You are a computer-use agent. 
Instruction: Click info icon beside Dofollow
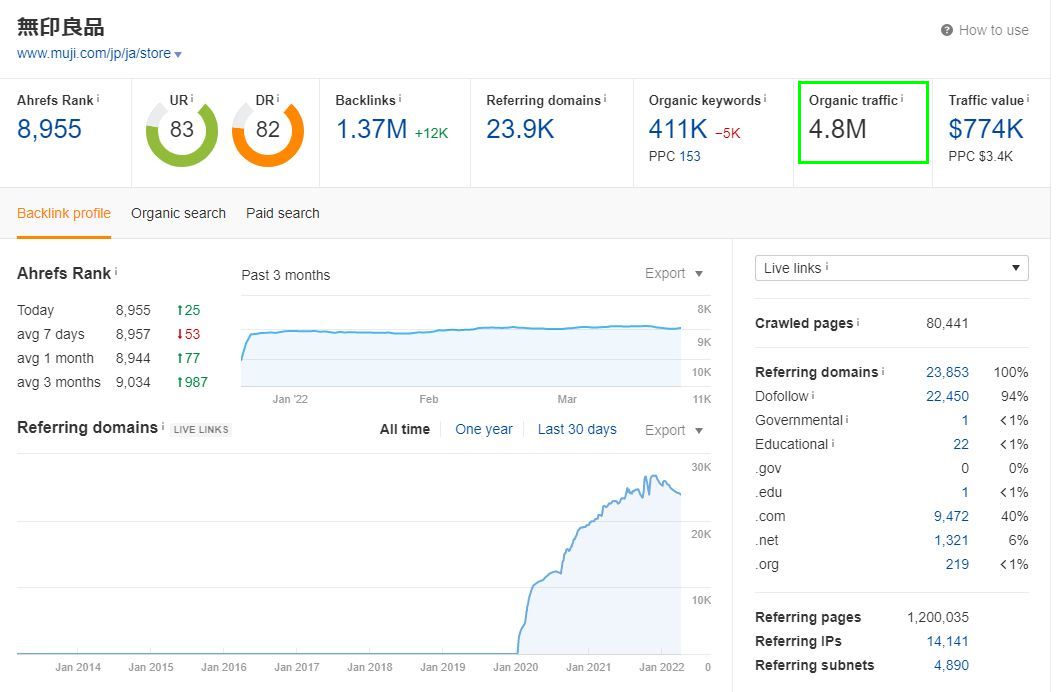(812, 395)
